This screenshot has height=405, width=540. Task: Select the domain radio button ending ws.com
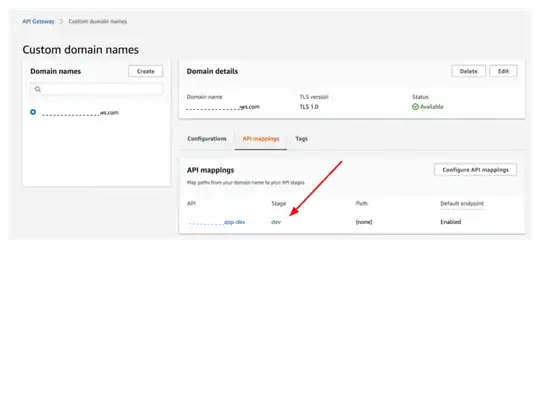33,112
